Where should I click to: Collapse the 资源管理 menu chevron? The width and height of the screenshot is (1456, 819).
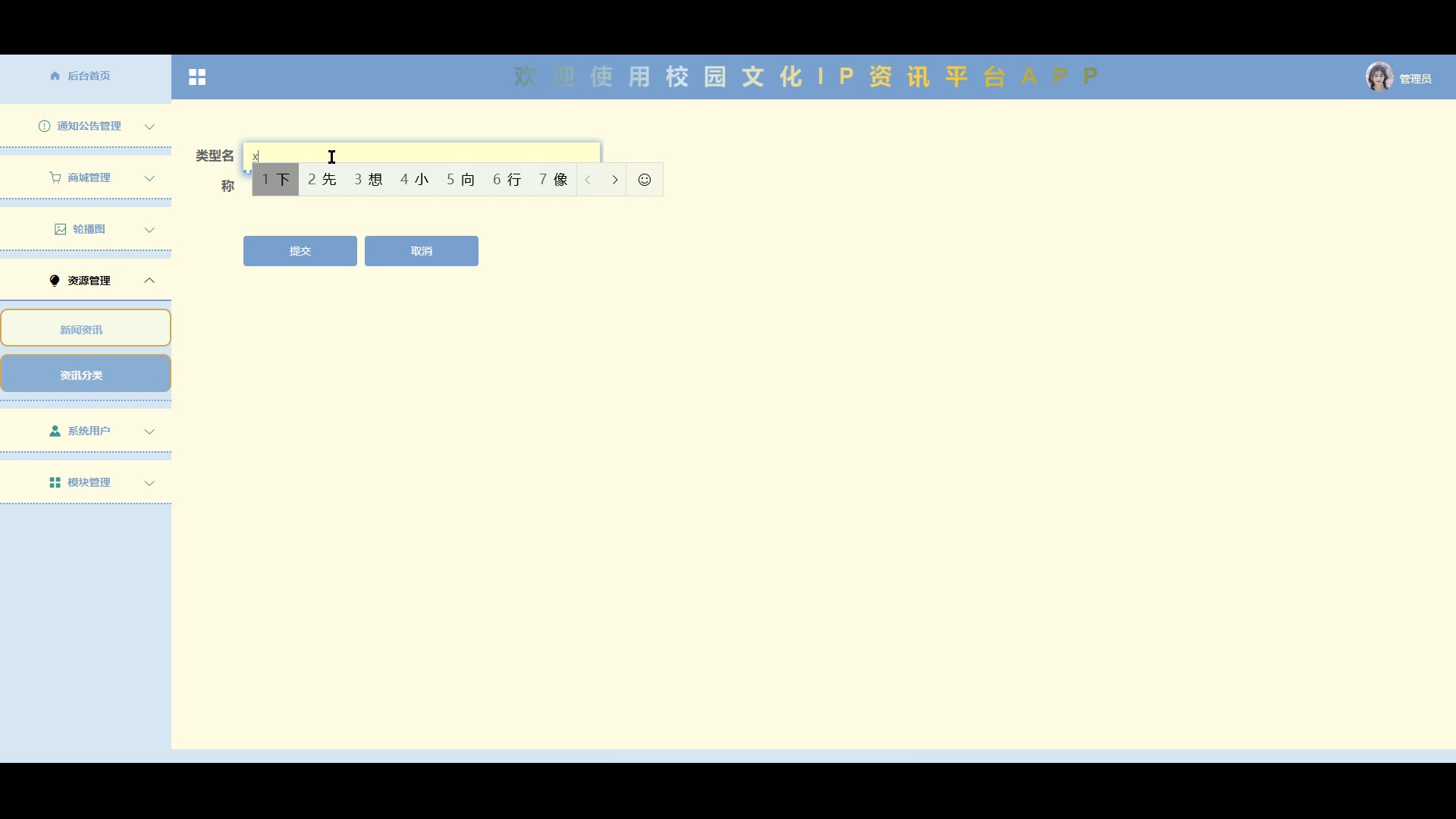point(149,281)
